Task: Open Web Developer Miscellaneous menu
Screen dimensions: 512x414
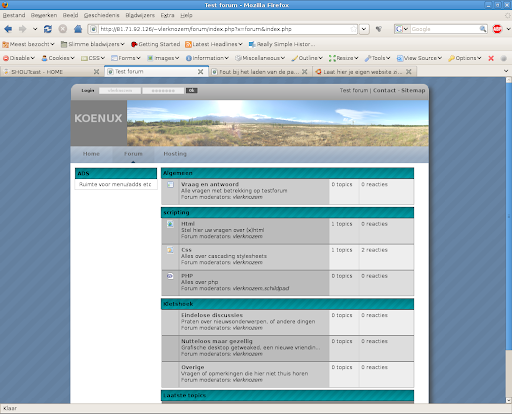Action: coord(260,58)
